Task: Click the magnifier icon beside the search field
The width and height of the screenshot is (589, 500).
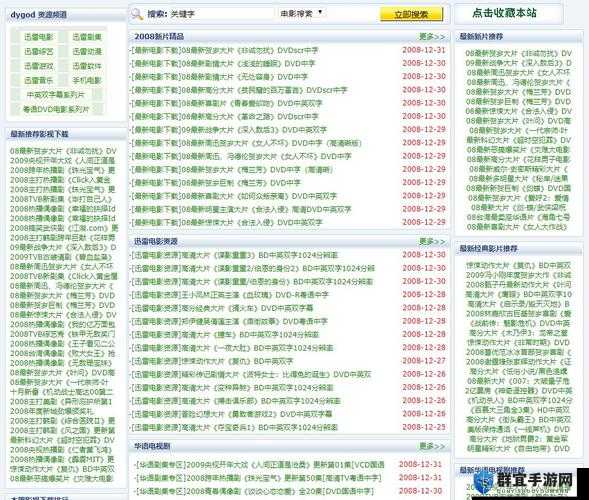Action: coord(137,14)
